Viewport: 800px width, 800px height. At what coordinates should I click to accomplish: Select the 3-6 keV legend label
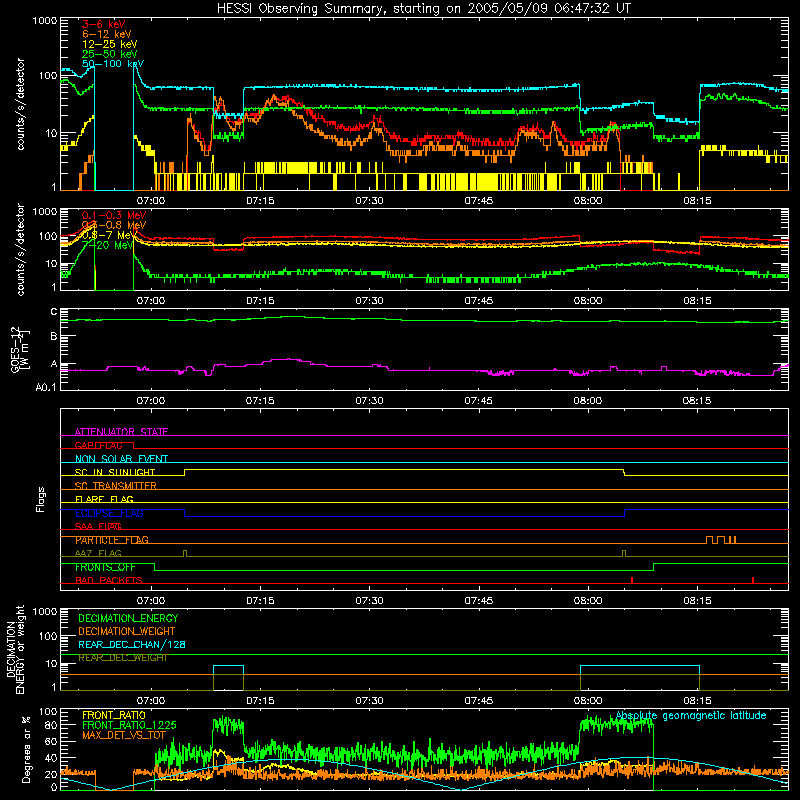click(x=104, y=24)
